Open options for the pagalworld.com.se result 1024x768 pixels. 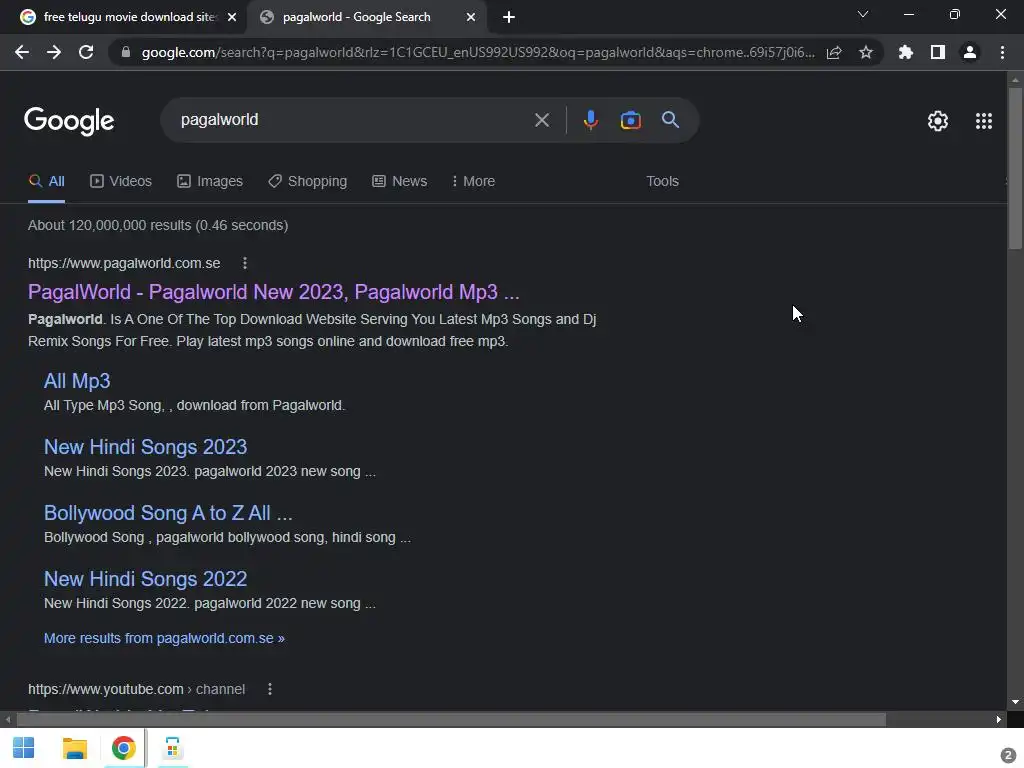pos(245,263)
